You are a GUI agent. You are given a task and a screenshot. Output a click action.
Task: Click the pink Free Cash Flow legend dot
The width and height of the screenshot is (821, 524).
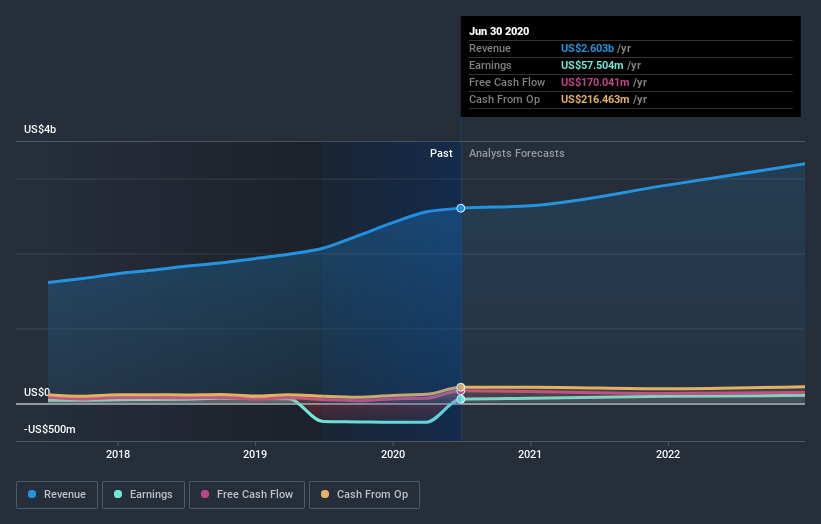[x=205, y=494]
